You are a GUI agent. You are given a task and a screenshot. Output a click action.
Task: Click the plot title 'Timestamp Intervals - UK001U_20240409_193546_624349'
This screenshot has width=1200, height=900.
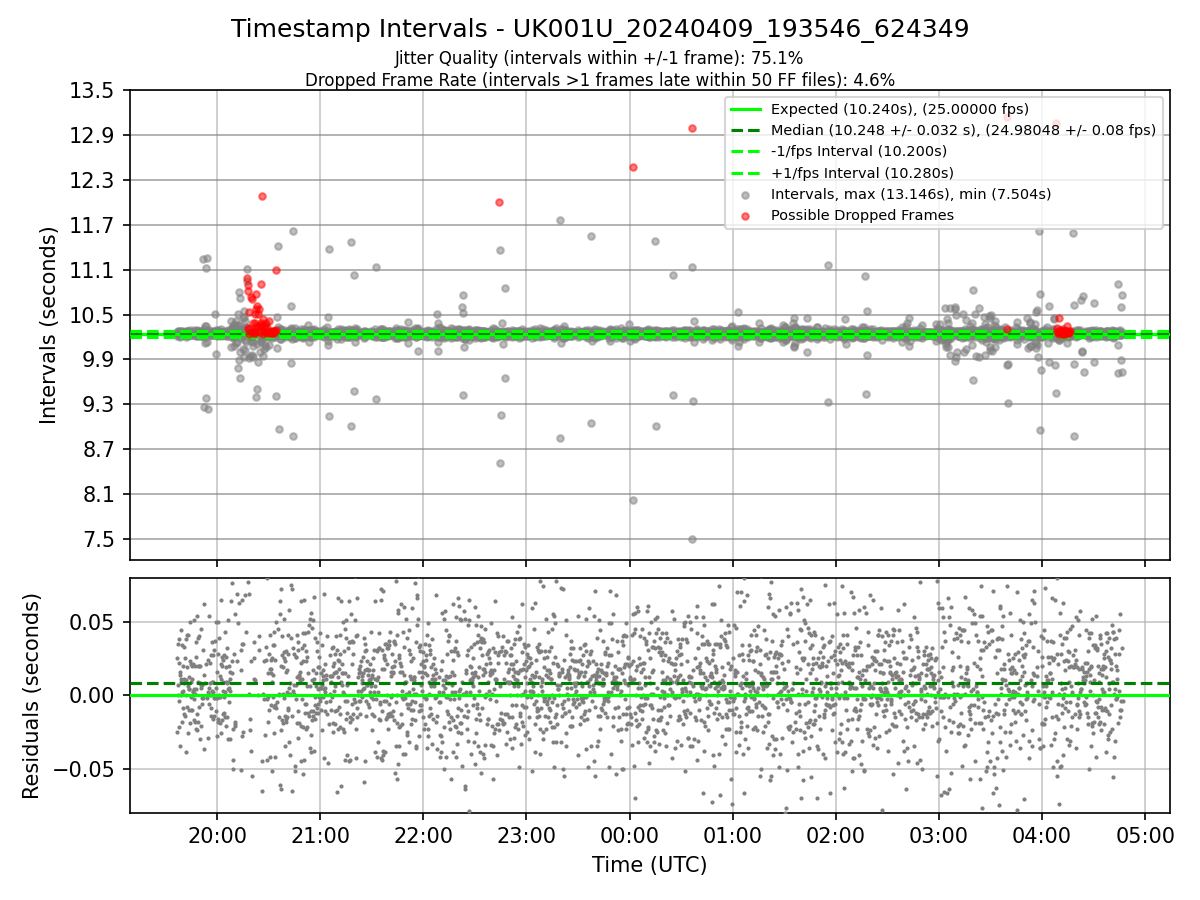point(600,29)
